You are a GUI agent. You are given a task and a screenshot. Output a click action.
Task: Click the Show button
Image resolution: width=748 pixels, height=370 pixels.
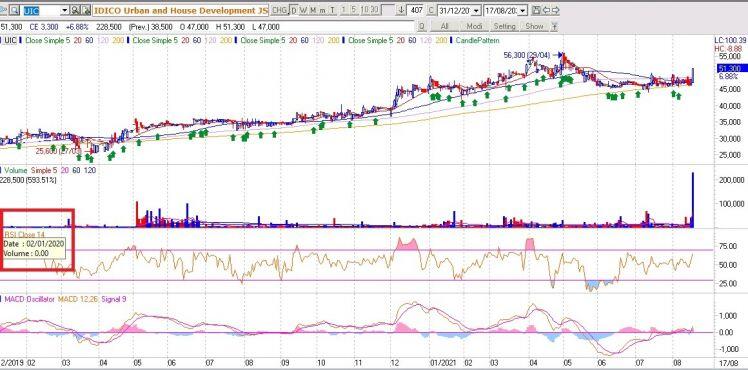(x=534, y=26)
